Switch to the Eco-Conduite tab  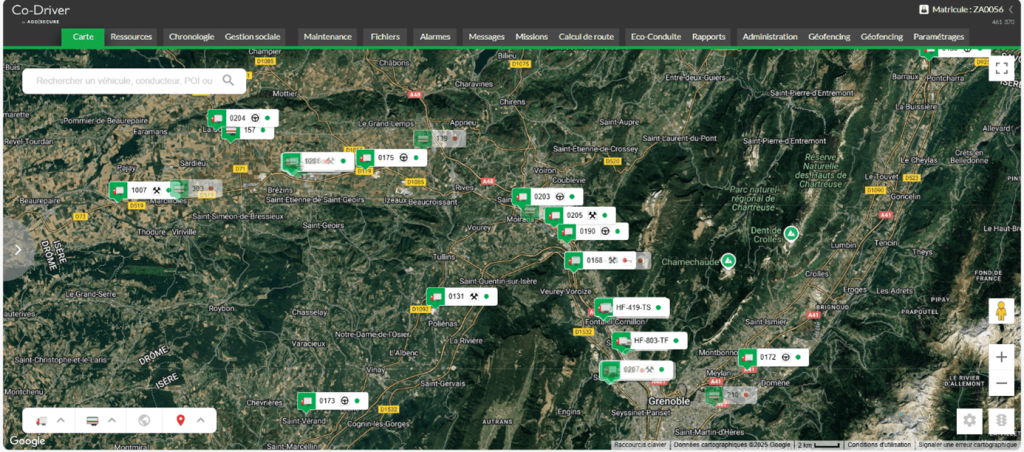coord(655,37)
